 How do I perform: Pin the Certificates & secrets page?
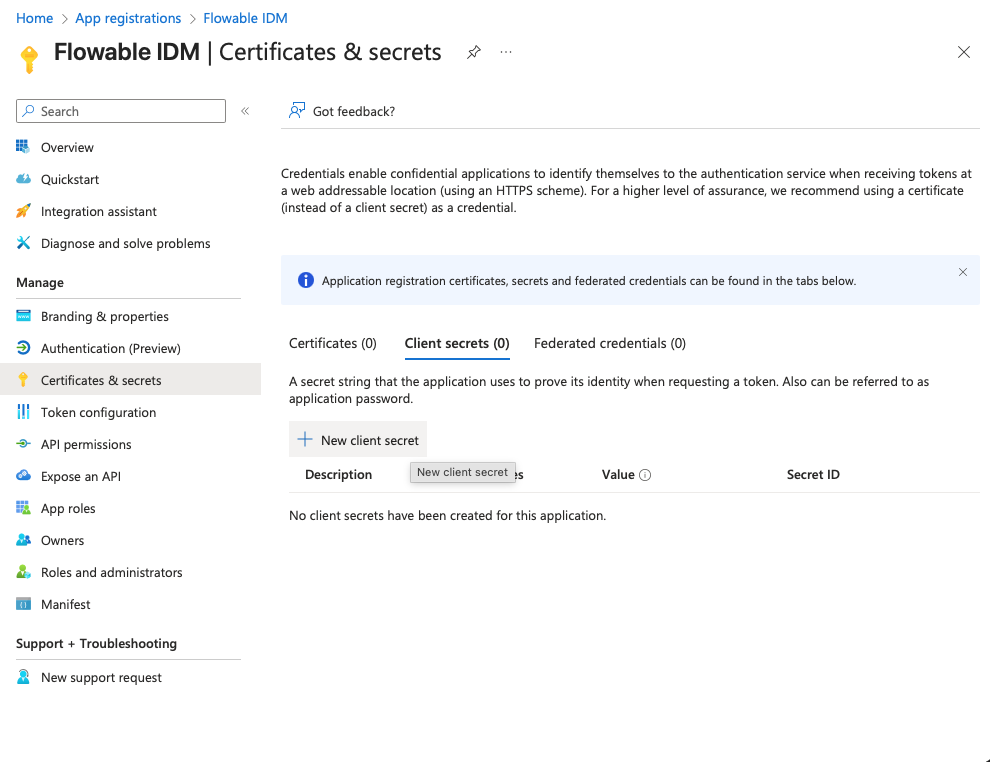coord(474,52)
